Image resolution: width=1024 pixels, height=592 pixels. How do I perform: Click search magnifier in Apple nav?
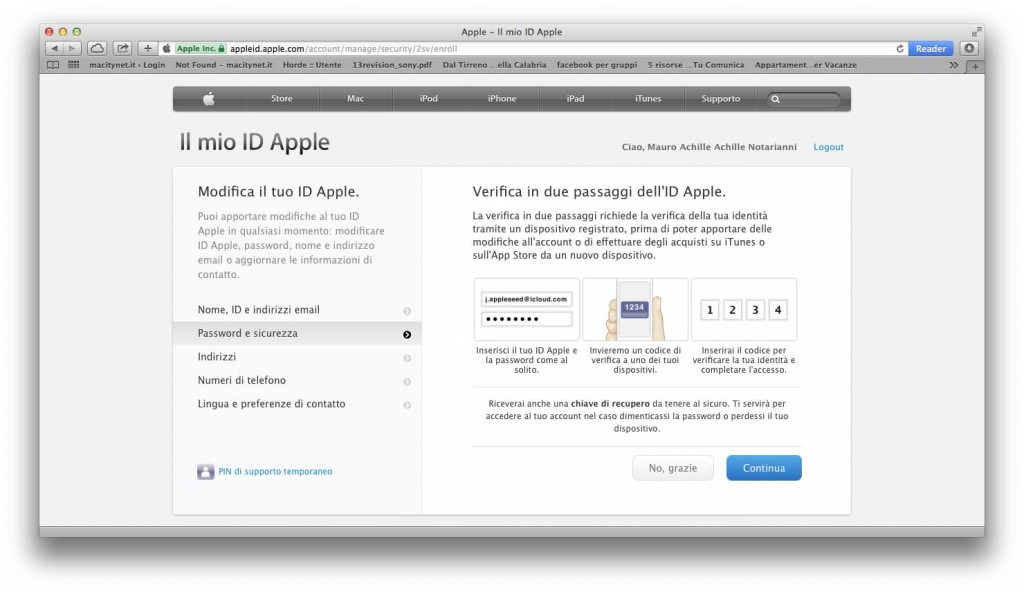coord(775,99)
